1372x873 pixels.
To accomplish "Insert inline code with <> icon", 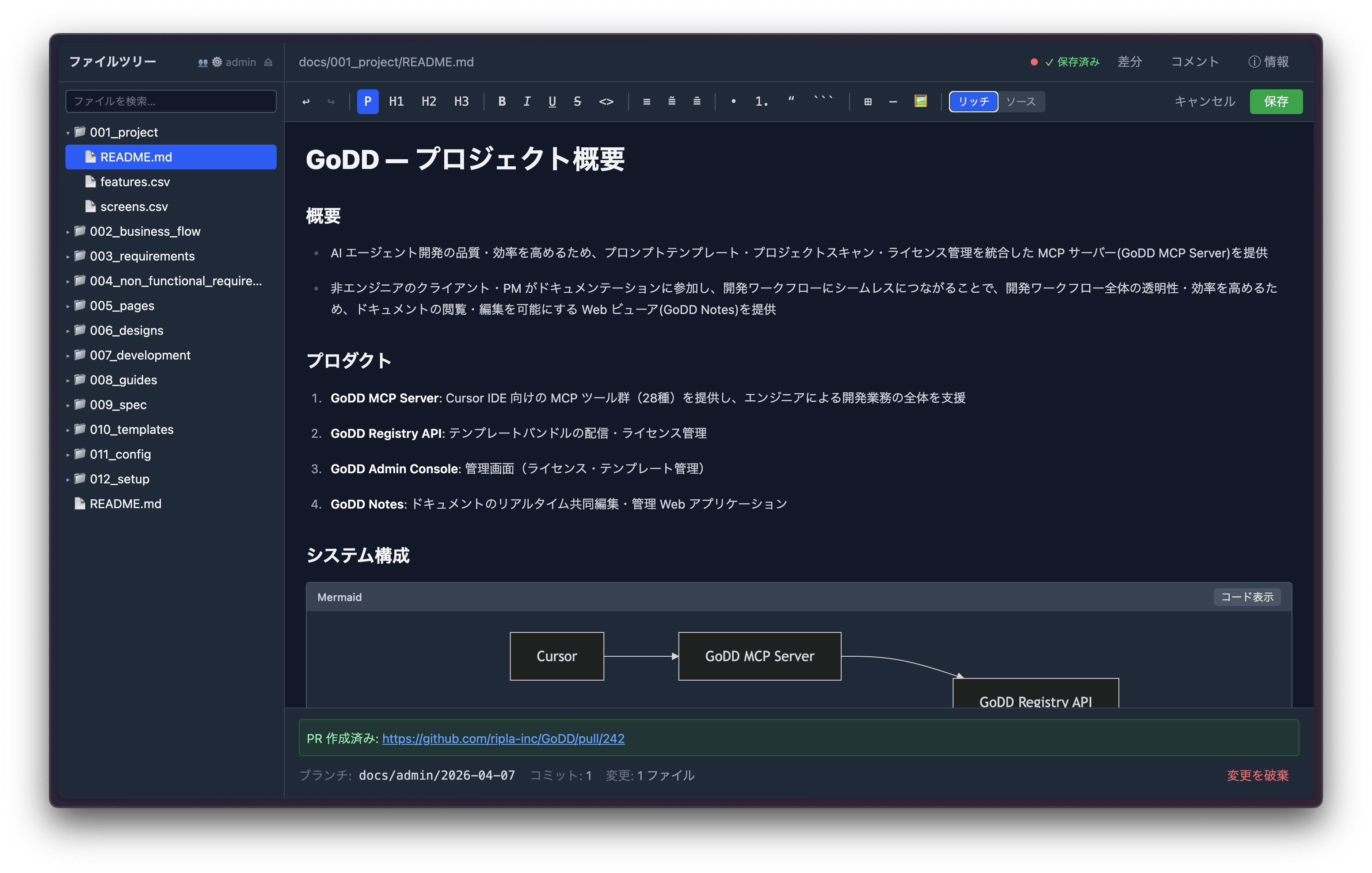I will coord(606,102).
